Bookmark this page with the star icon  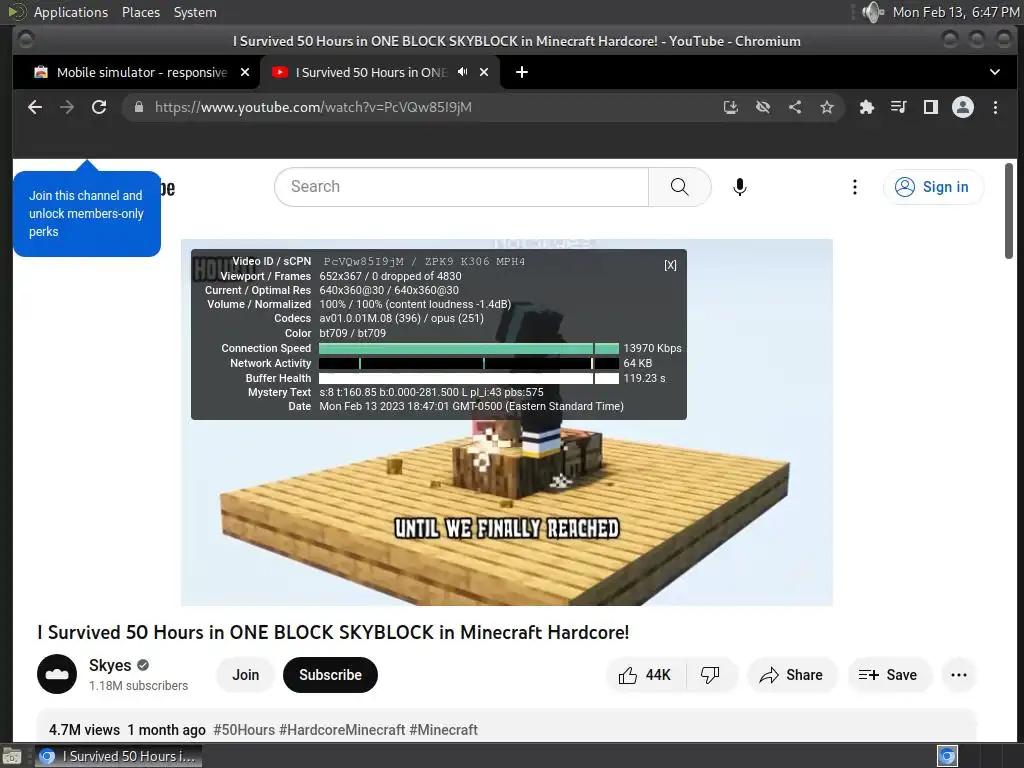tap(827, 107)
